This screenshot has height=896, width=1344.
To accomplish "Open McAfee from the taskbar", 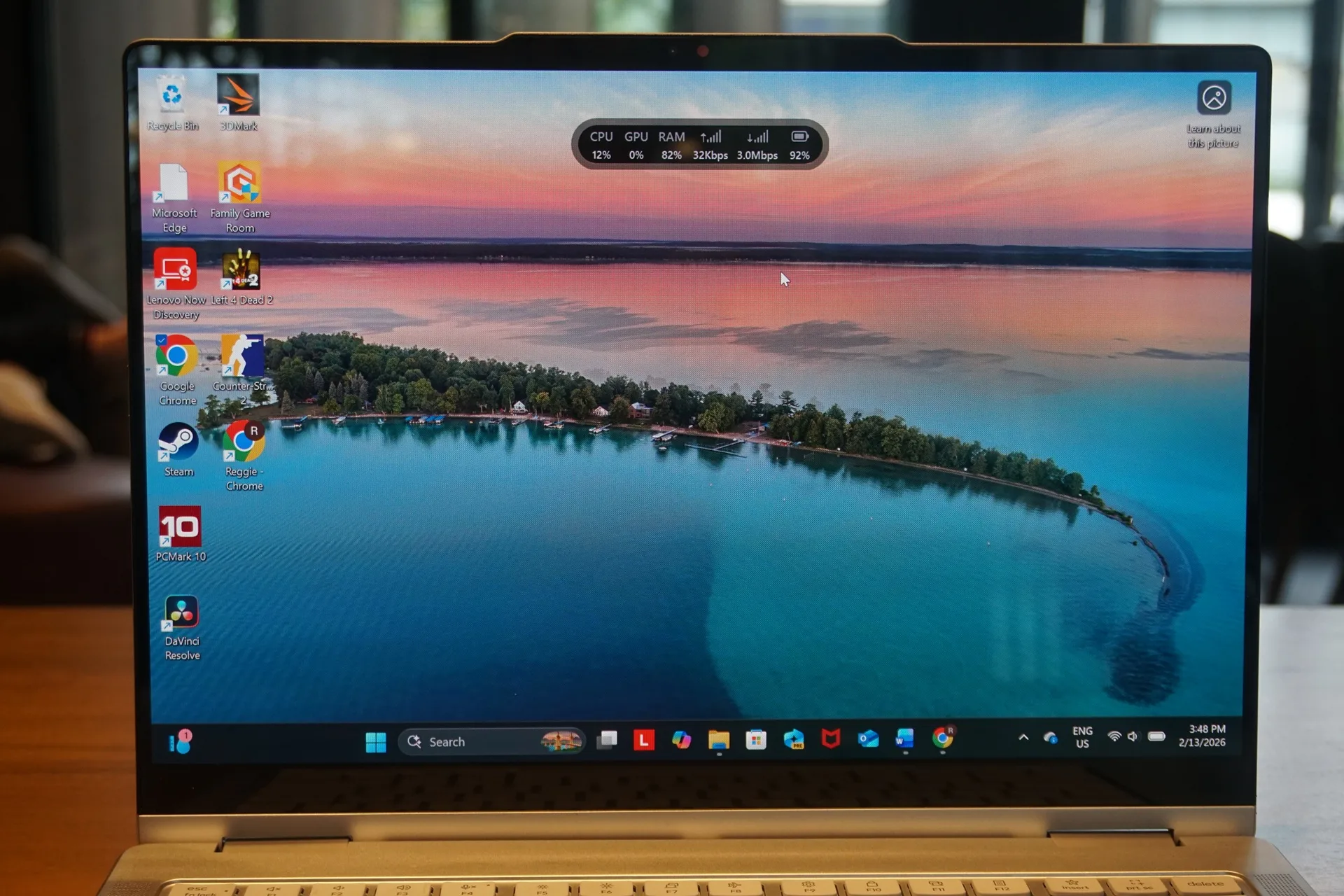I will (x=831, y=738).
